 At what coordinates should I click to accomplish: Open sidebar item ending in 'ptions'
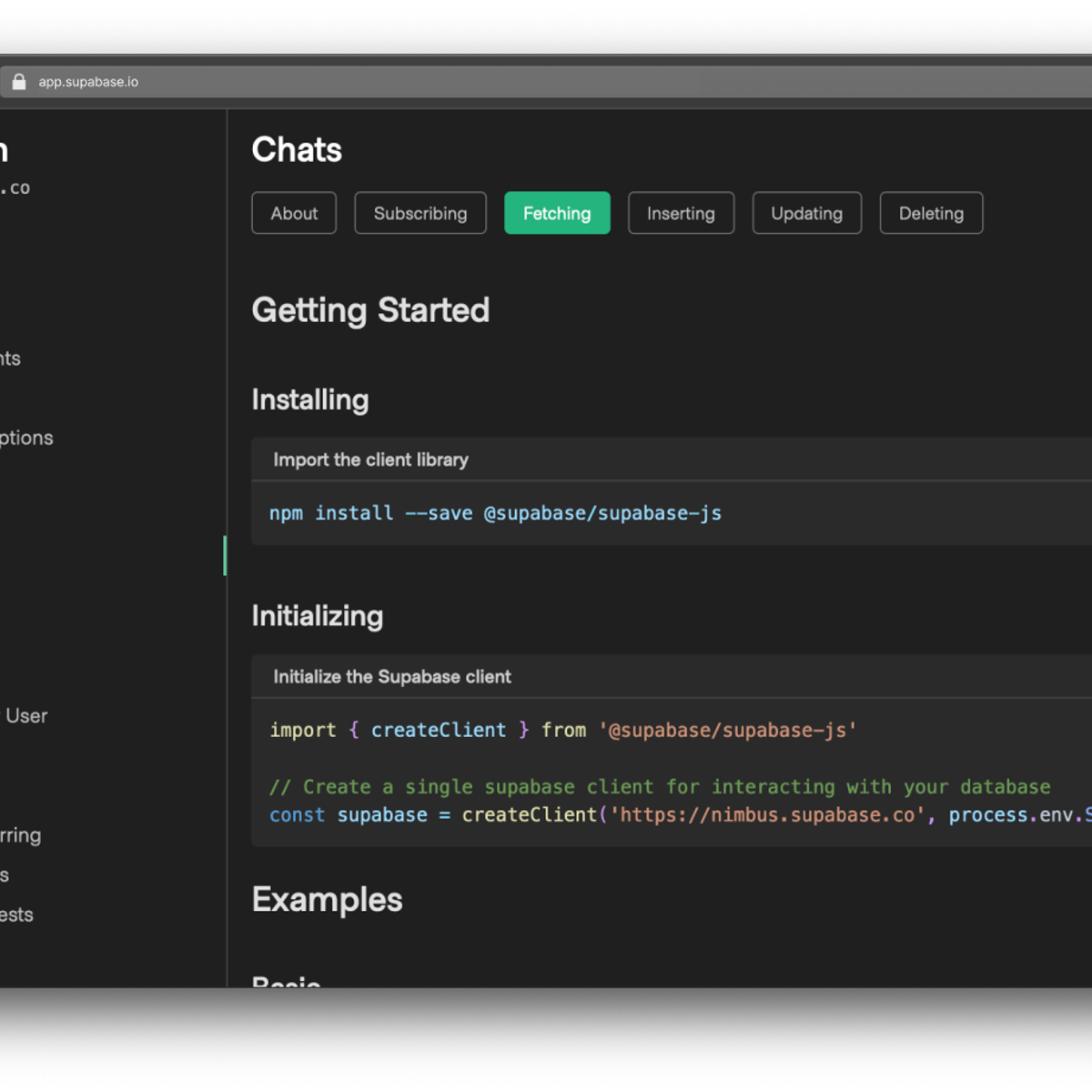(26, 438)
